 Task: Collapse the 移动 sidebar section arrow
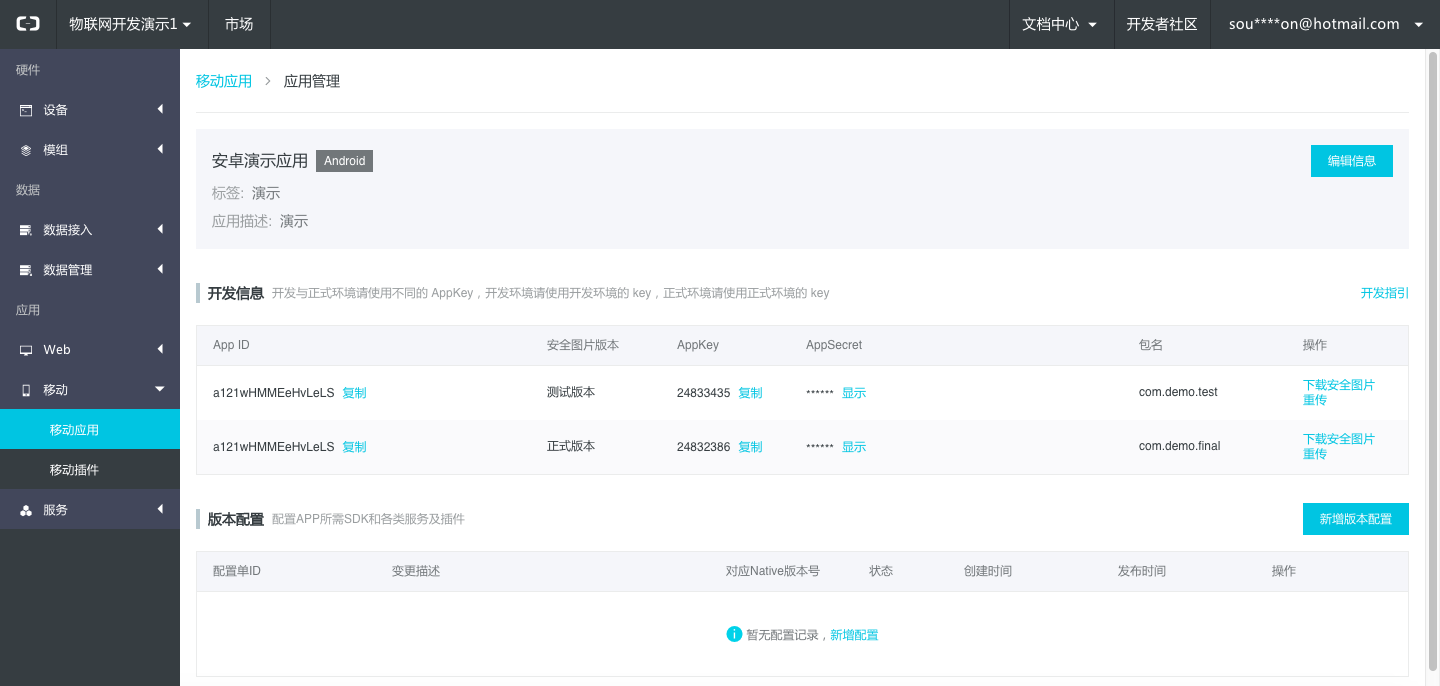click(160, 389)
